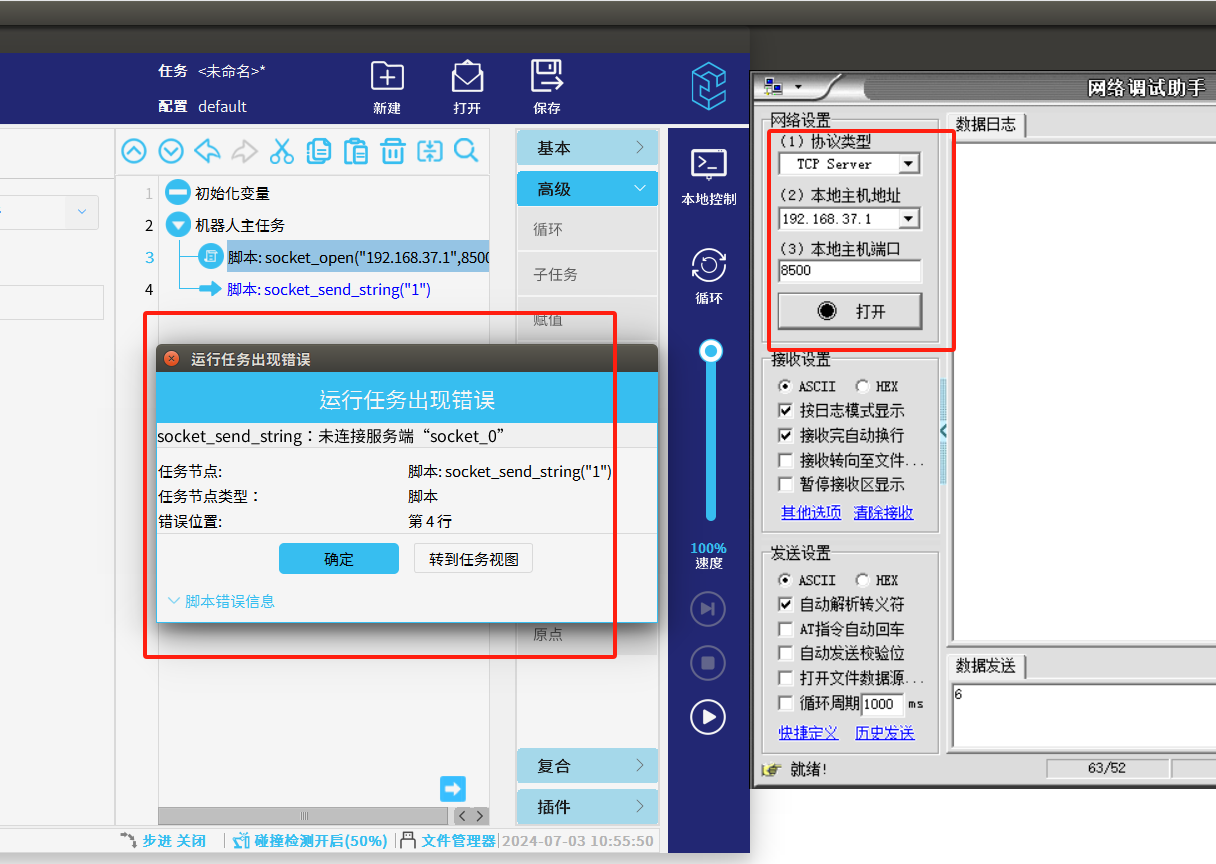Click the 确定 button in error dialog
This screenshot has width=1216, height=864.
[x=338, y=559]
